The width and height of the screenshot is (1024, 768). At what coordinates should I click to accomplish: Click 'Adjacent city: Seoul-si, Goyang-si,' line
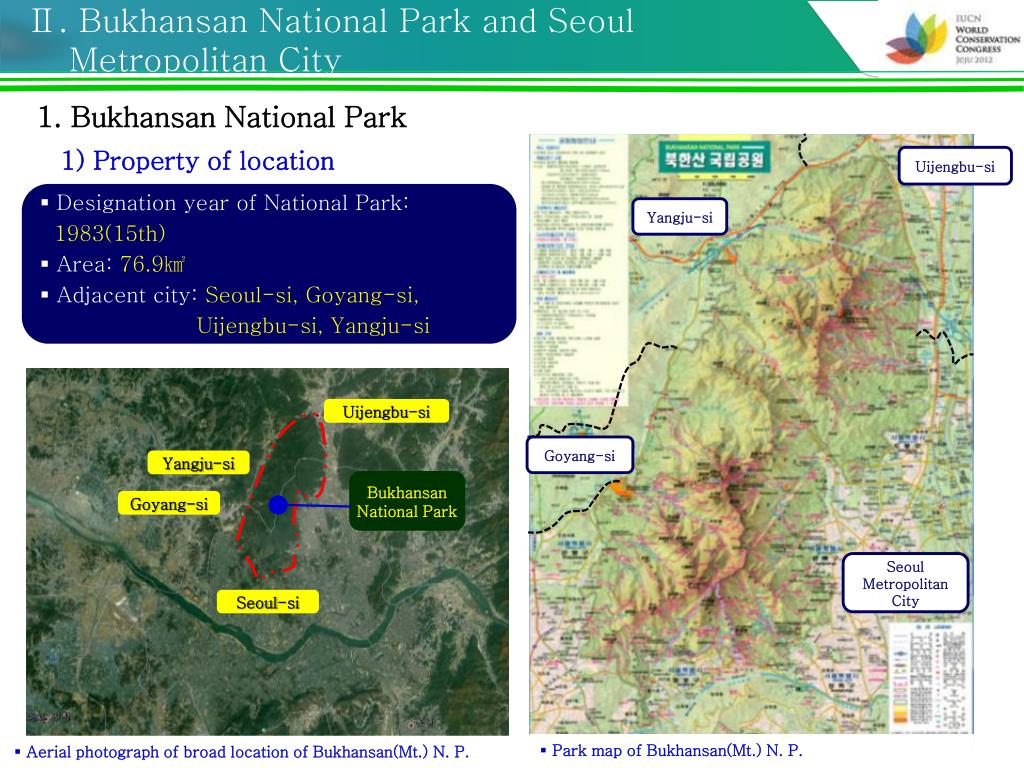coord(230,295)
